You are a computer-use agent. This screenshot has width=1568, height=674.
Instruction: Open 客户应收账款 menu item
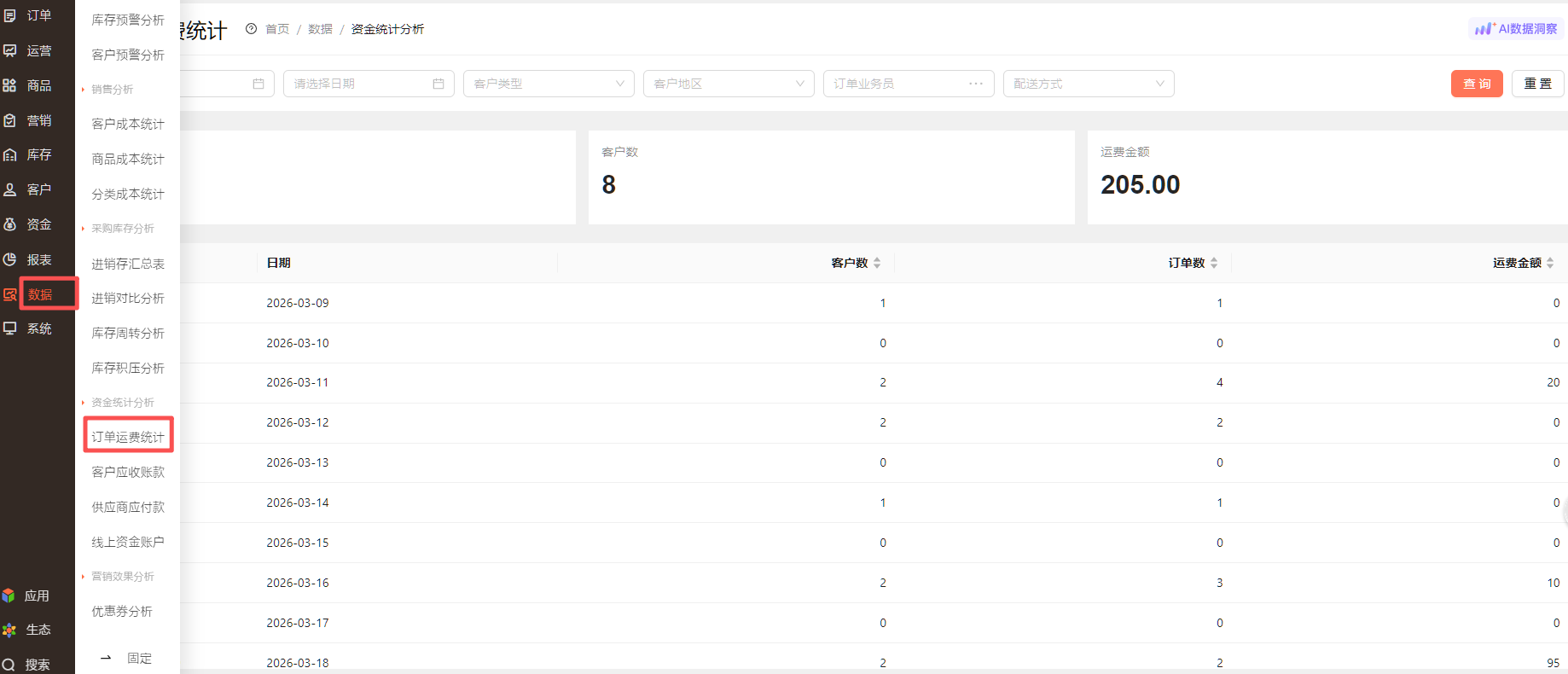coord(128,472)
